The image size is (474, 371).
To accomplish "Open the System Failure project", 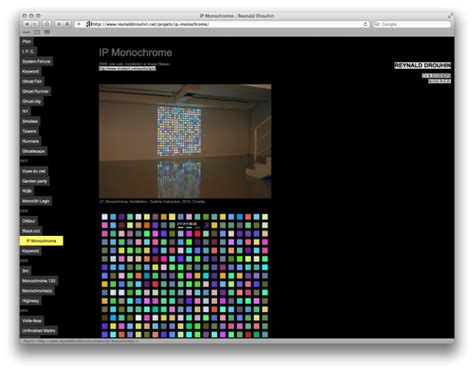I will (36, 61).
